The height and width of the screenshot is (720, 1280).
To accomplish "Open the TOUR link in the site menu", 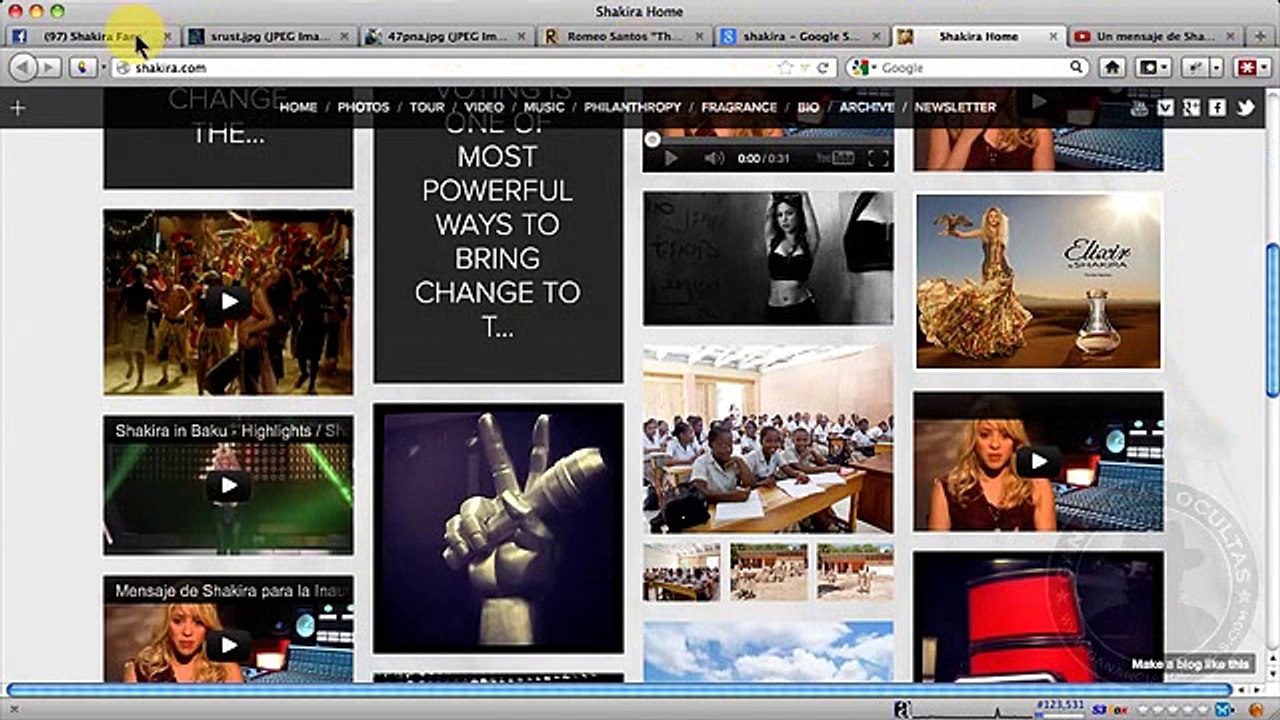I will (427, 107).
